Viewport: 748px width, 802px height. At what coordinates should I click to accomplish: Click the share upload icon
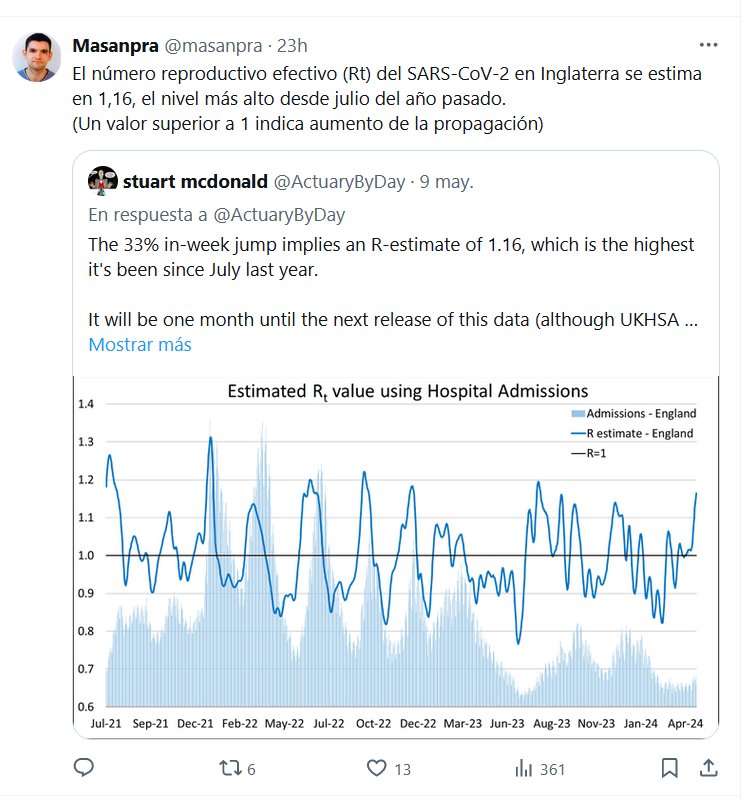click(x=708, y=768)
